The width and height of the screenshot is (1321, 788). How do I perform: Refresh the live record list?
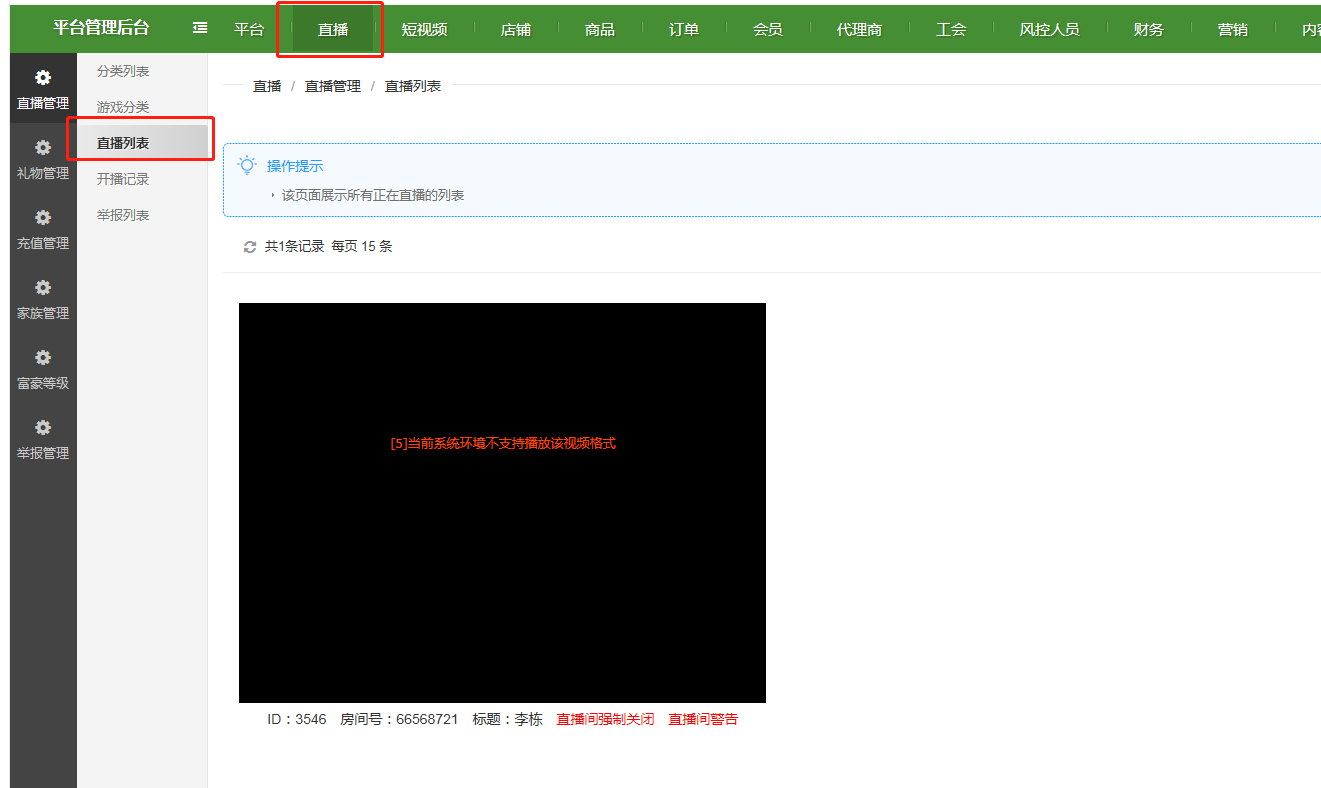click(249, 246)
